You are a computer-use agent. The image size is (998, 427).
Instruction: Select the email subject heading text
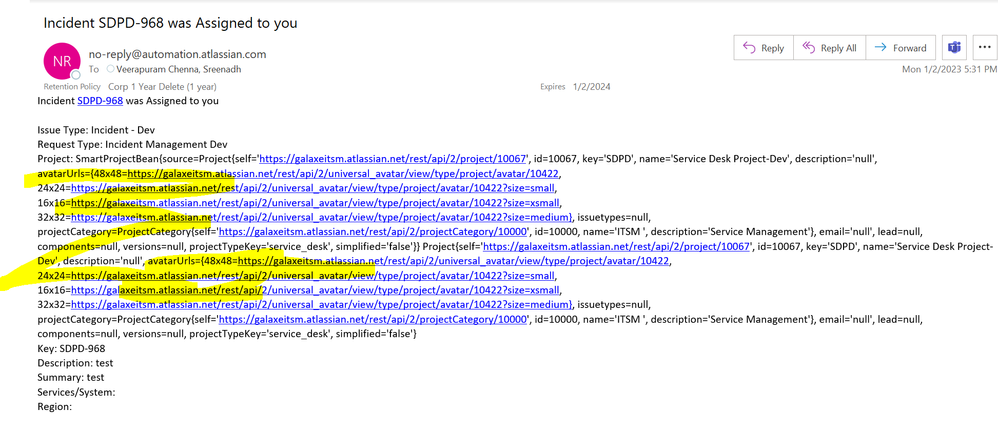coord(171,24)
